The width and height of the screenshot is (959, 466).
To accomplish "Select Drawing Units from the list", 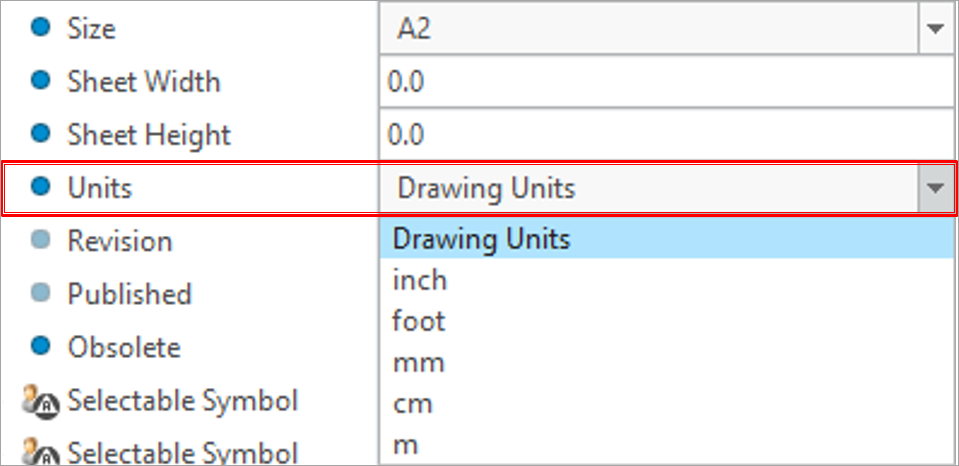I will click(481, 239).
